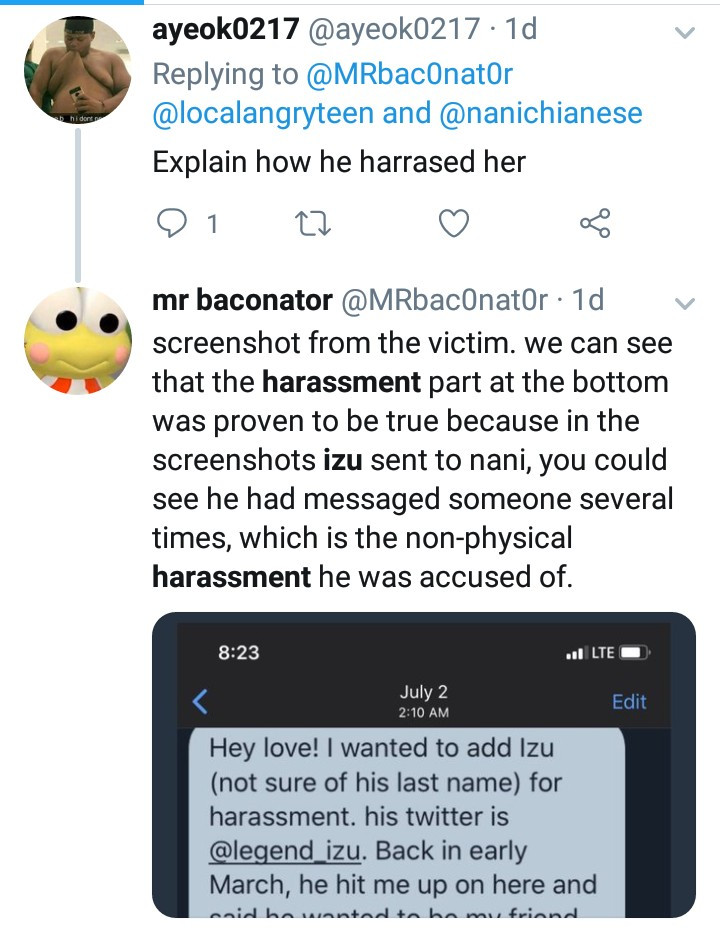Open mr baconator's display name profile
Viewport: 720px width, 933px height.
pos(242,300)
